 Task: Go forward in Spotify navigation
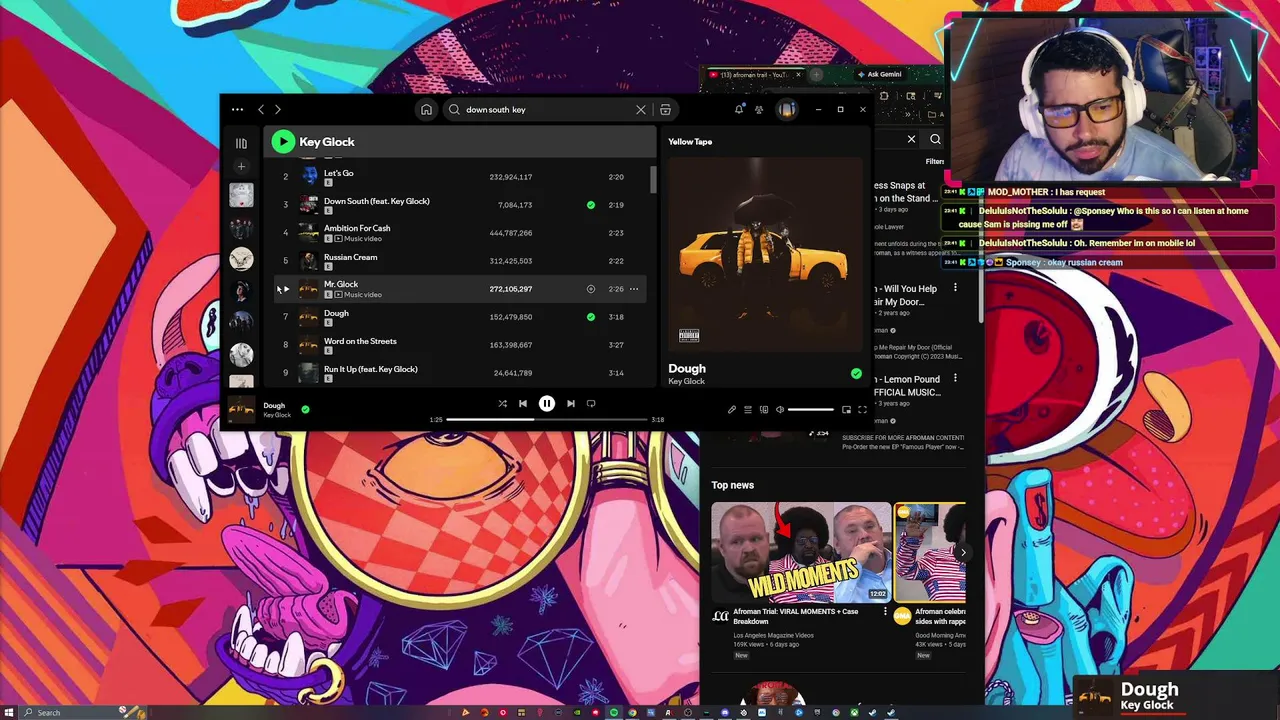pos(278,110)
